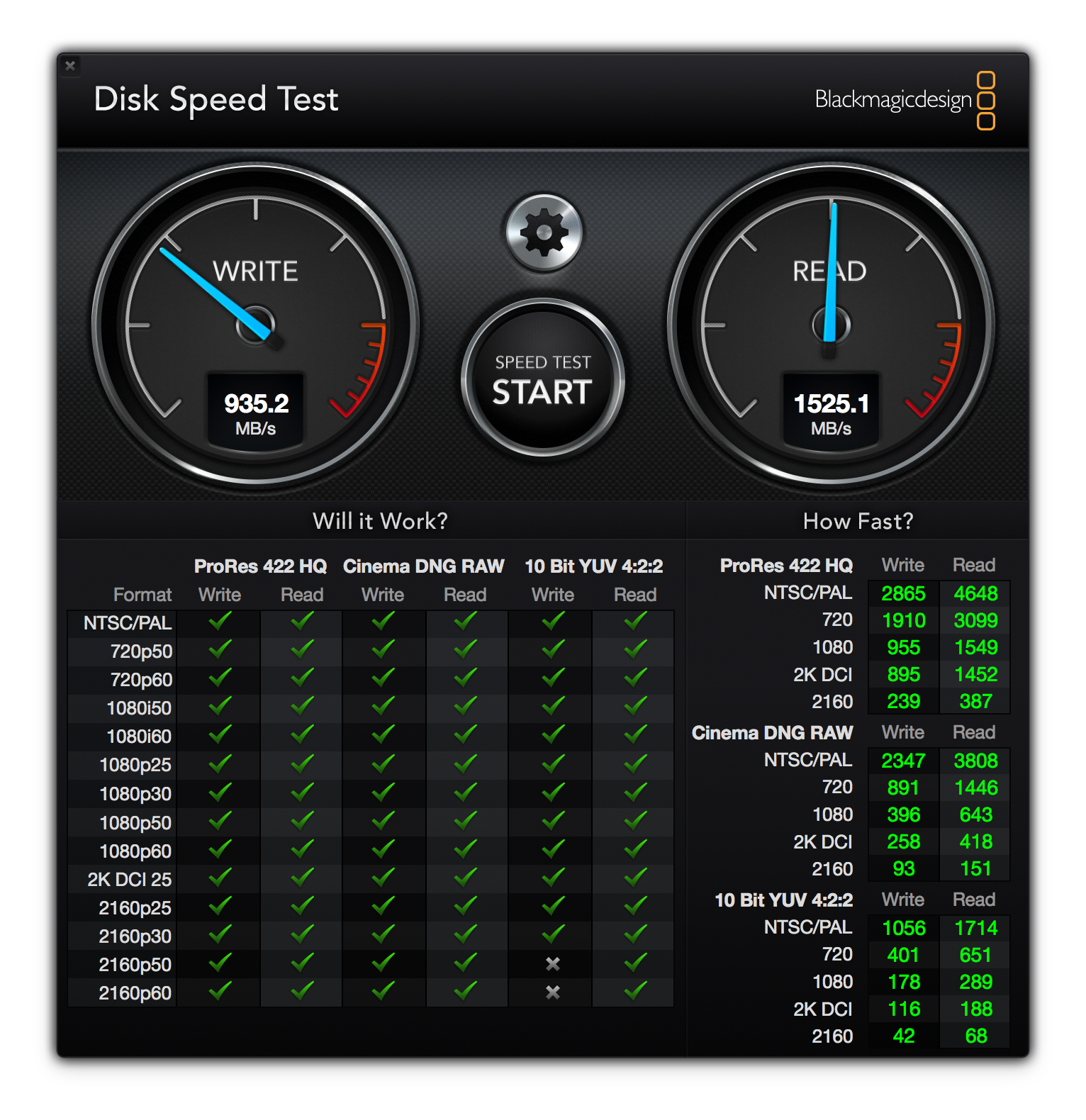Screen dimensions: 1086x1120
Task: Click ProRes 1080 read value 1549
Action: (x=975, y=647)
